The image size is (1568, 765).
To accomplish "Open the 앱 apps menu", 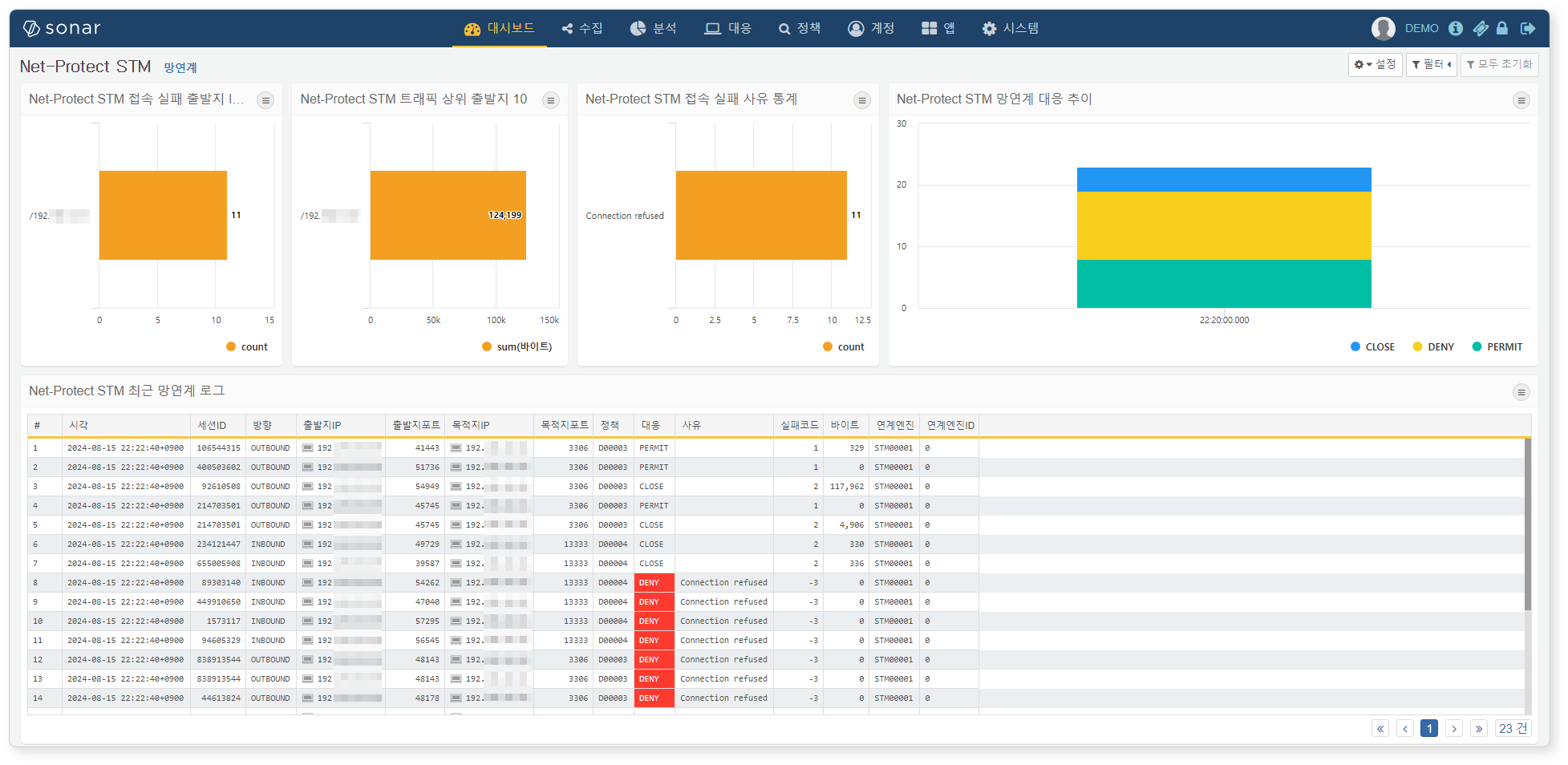I will (x=938, y=28).
